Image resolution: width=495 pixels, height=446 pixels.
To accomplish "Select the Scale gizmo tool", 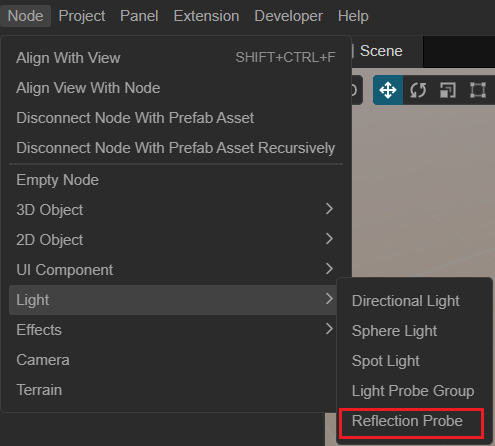I will tap(448, 90).
